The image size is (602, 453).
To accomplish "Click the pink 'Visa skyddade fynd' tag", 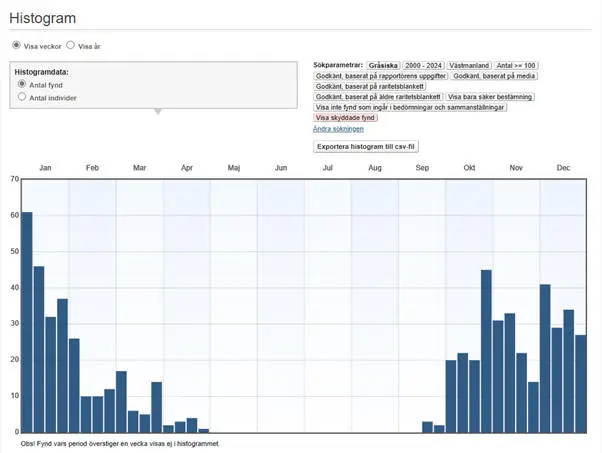I will point(347,118).
